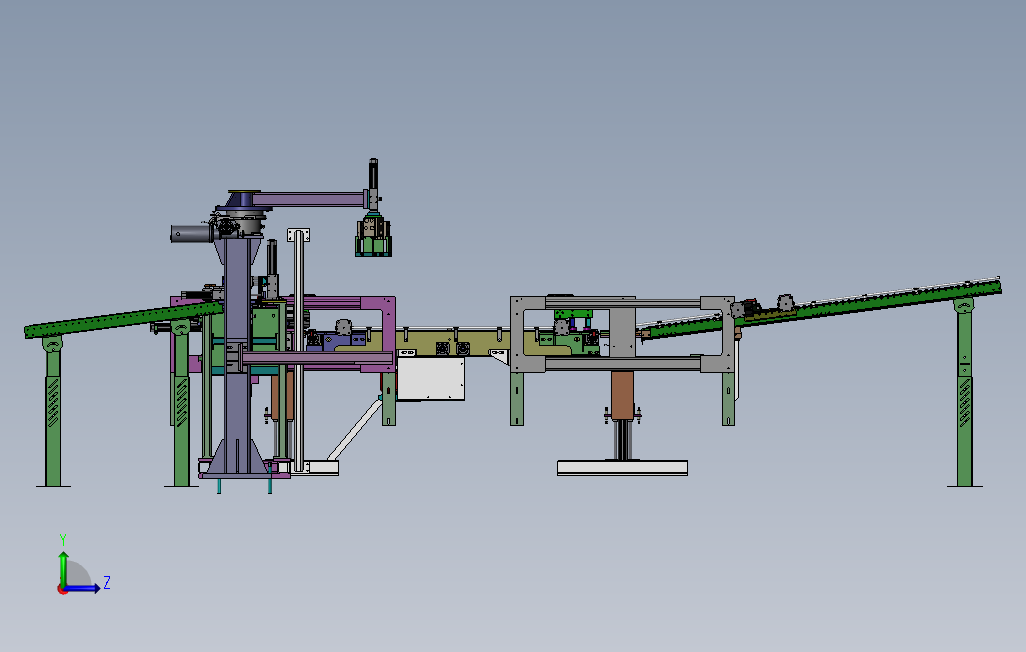Select the white control box under the center conveyor

pyautogui.click(x=431, y=378)
